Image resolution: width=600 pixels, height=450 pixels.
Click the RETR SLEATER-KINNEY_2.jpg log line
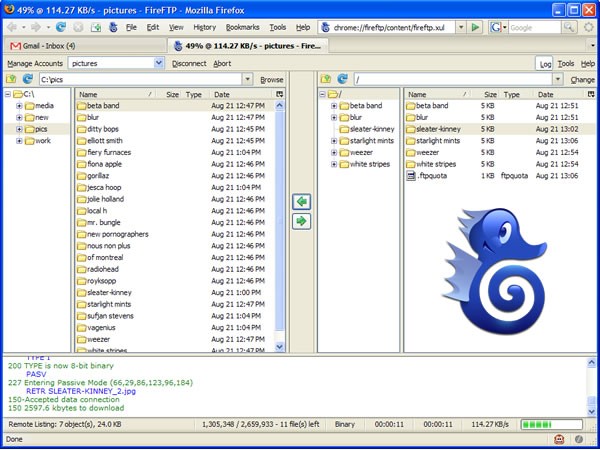(x=81, y=391)
